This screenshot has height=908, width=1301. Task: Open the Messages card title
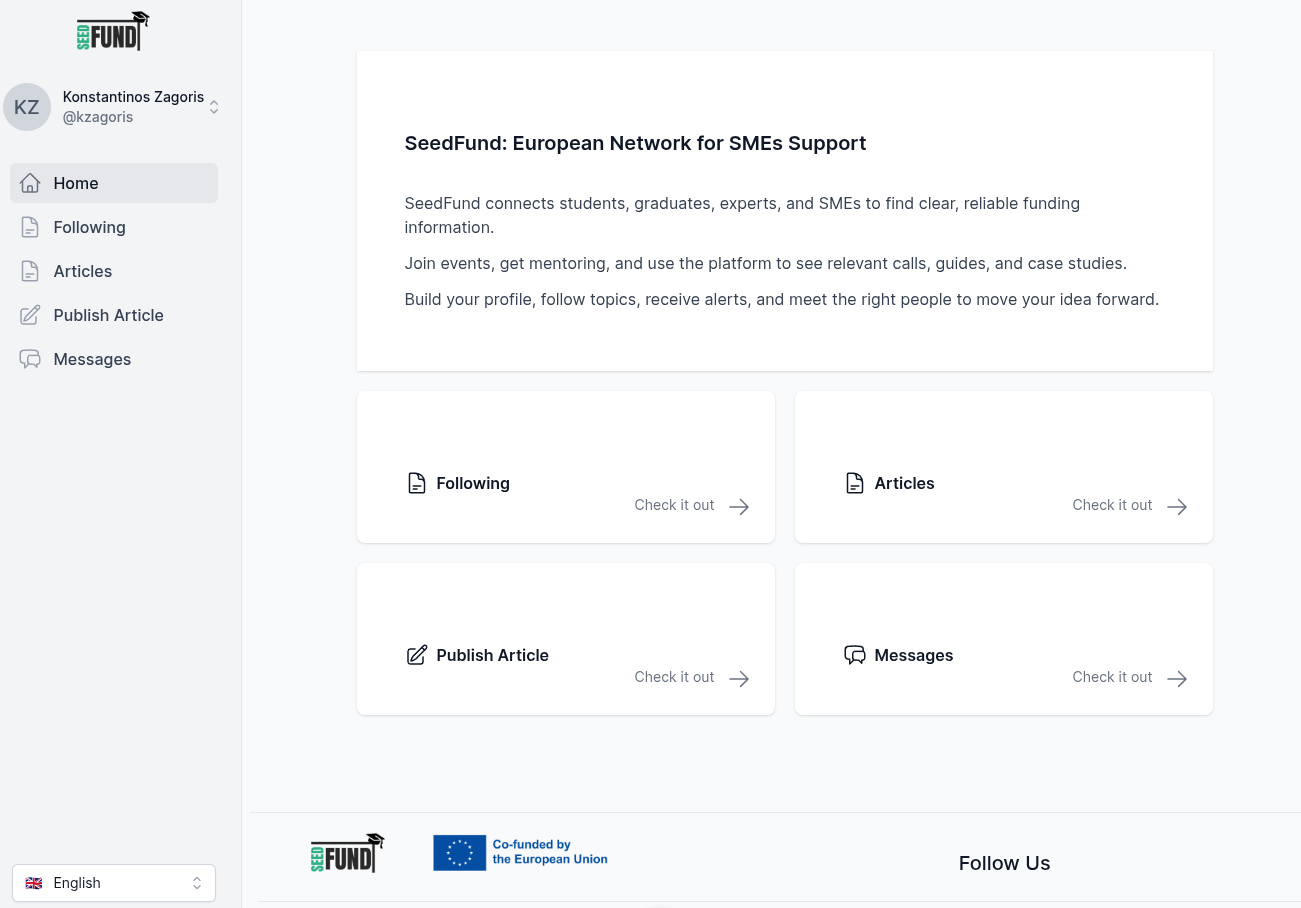[914, 655]
